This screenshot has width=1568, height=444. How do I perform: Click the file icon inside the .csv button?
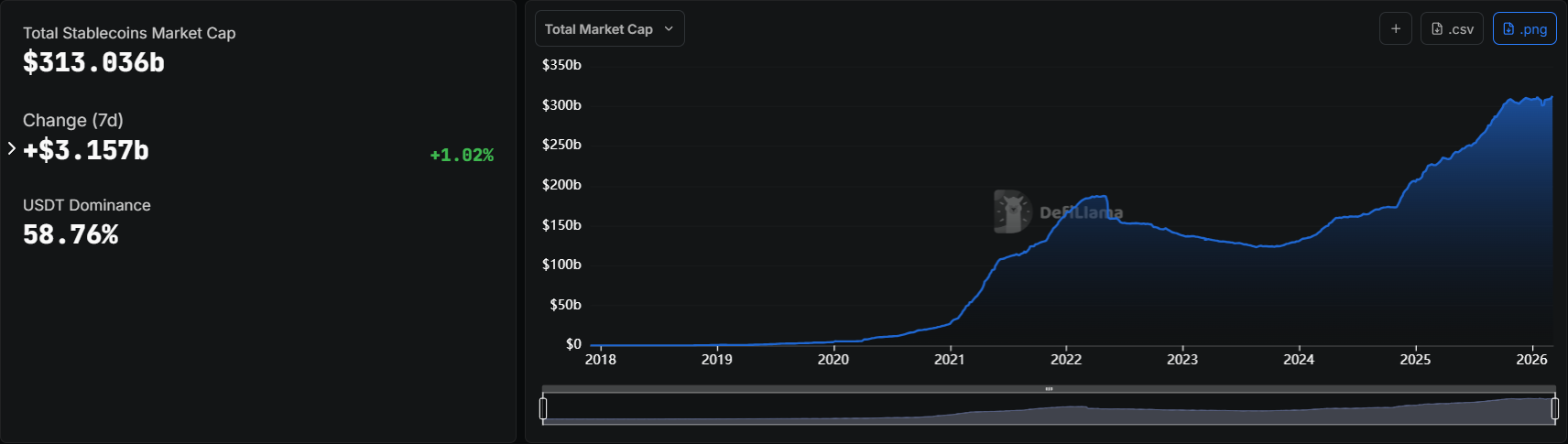1437,29
